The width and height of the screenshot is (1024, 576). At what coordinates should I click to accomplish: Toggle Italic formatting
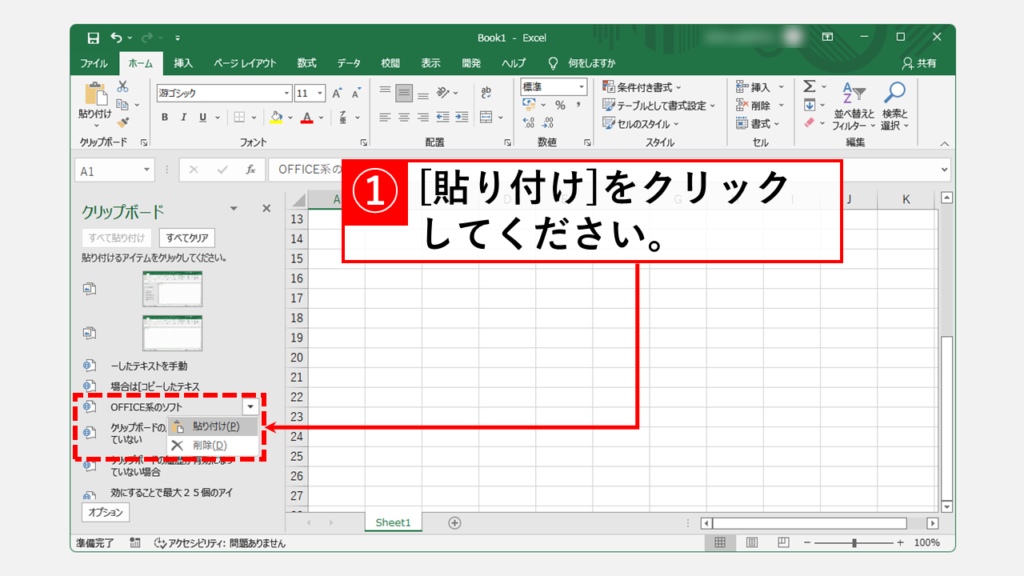184,117
